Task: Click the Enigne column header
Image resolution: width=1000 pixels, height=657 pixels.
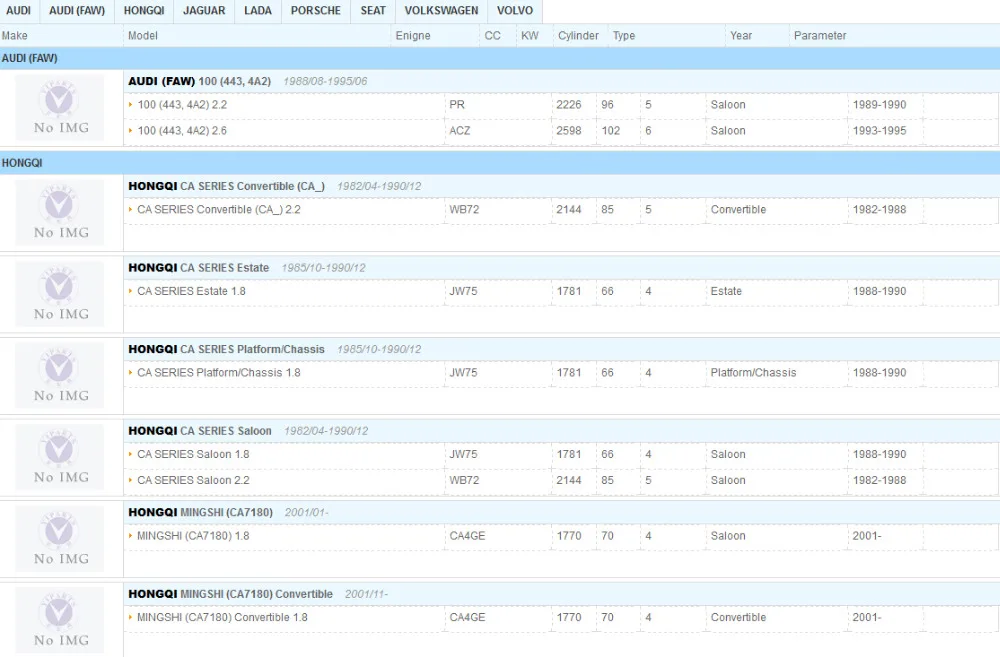Action: coord(413,36)
